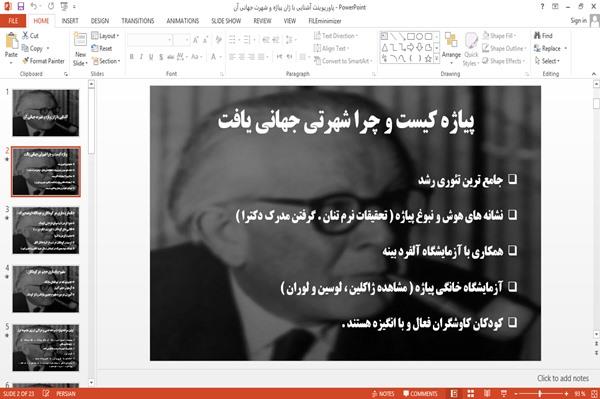Switch to the DESIGN tab
Image resolution: width=600 pixels, height=399 pixels.
point(100,21)
